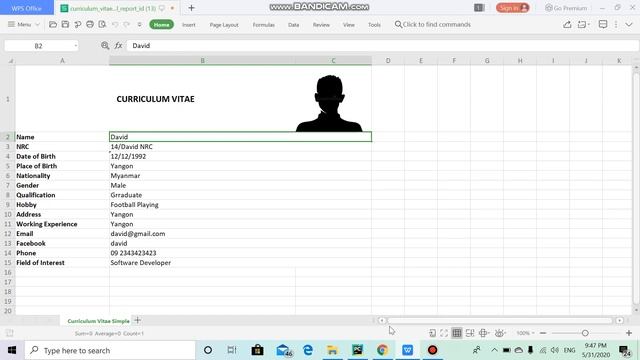This screenshot has width=640, height=360.
Task: Add a new sheet with plus icon
Action: [138, 320]
